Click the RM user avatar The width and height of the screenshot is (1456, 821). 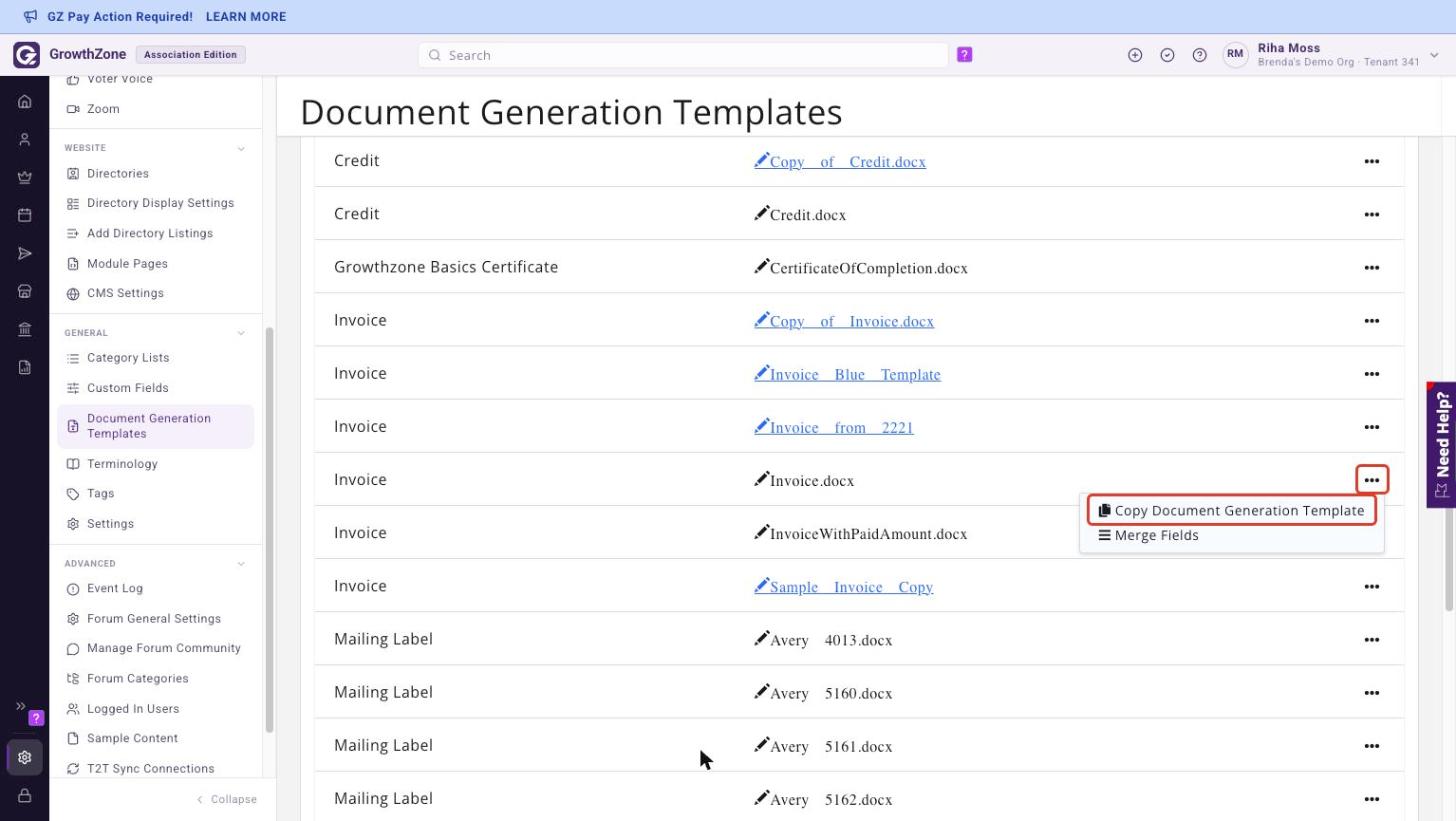(1236, 55)
